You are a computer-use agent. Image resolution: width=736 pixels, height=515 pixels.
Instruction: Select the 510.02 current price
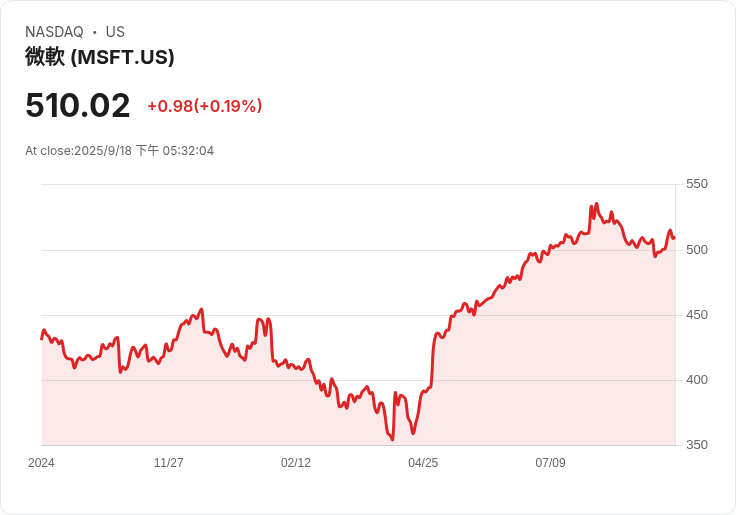78,106
